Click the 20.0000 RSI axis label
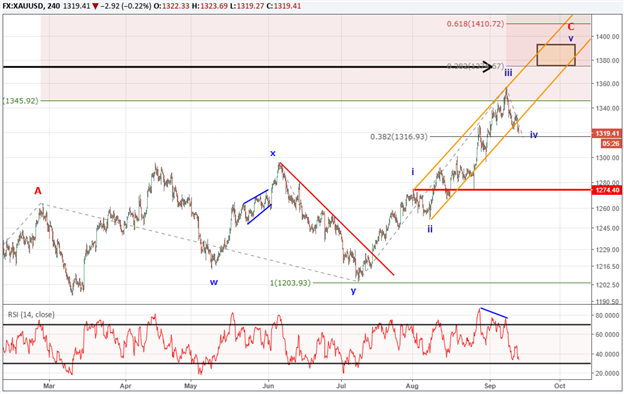Image resolution: width=624 pixels, height=394 pixels. click(x=607, y=373)
